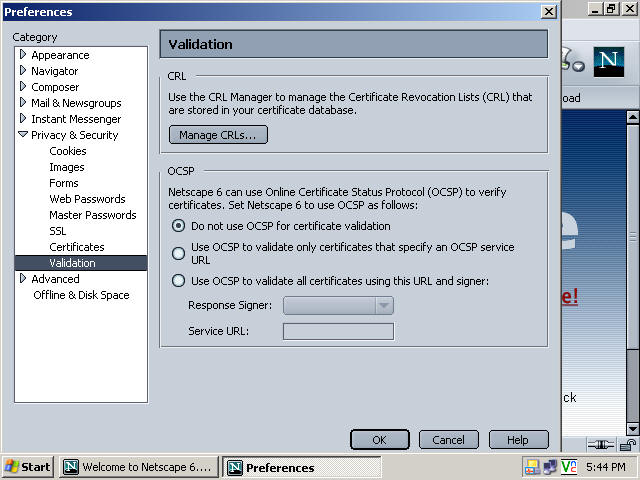The height and width of the screenshot is (480, 640).
Task: Click the Netscape N logo in browser window
Action: click(609, 62)
